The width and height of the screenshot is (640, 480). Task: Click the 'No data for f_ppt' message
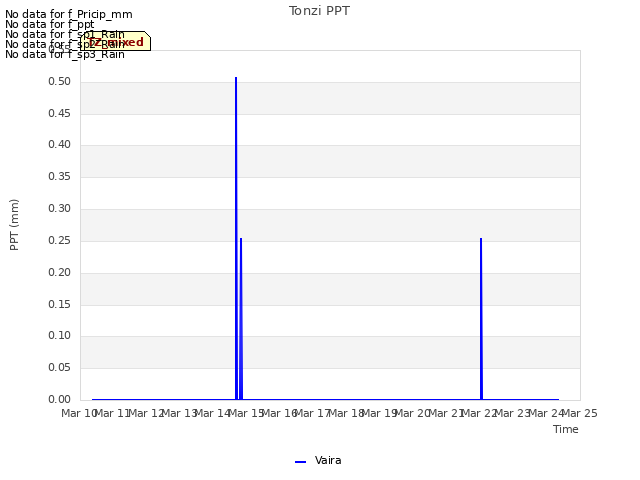coord(49,24)
